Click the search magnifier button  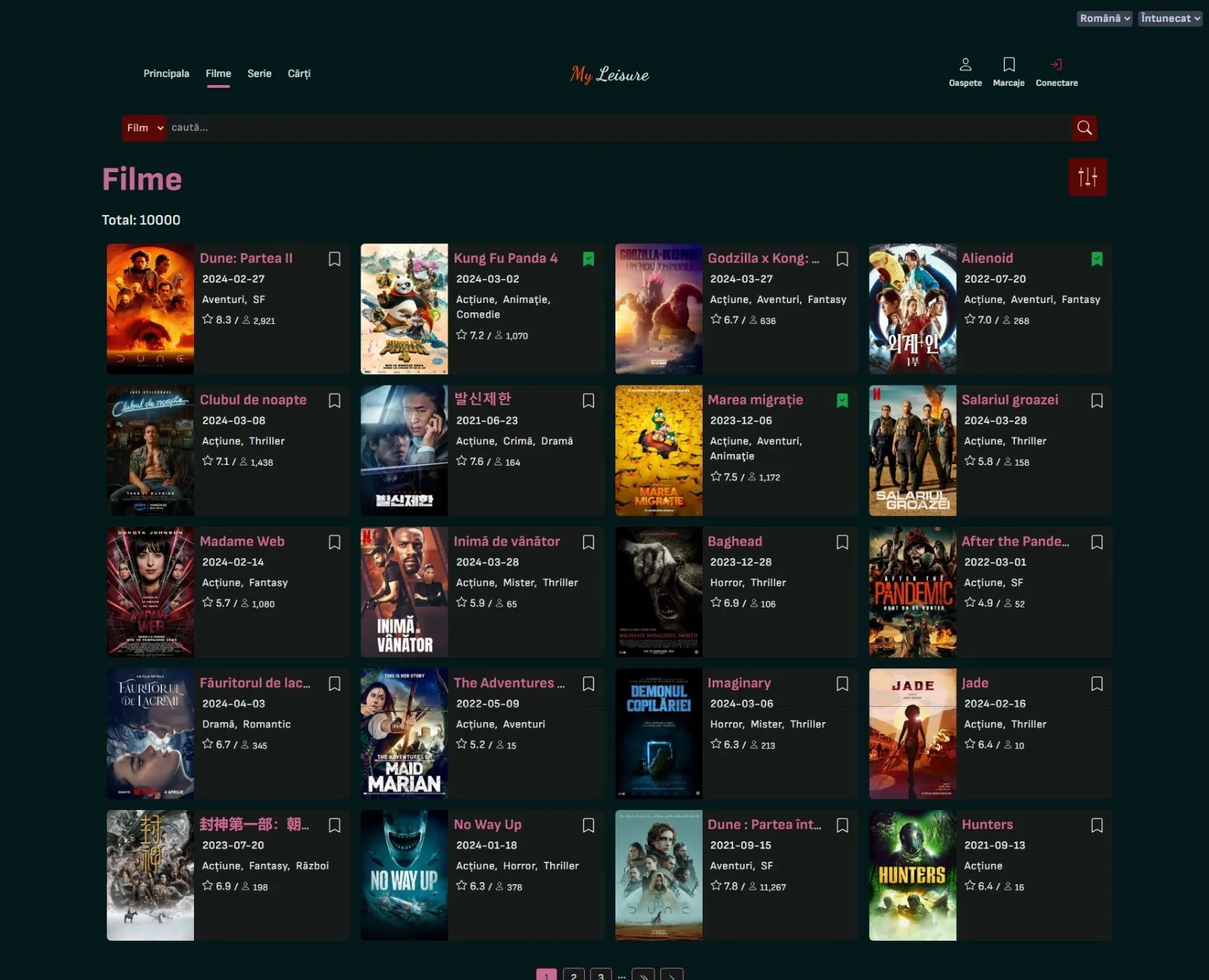tap(1084, 128)
